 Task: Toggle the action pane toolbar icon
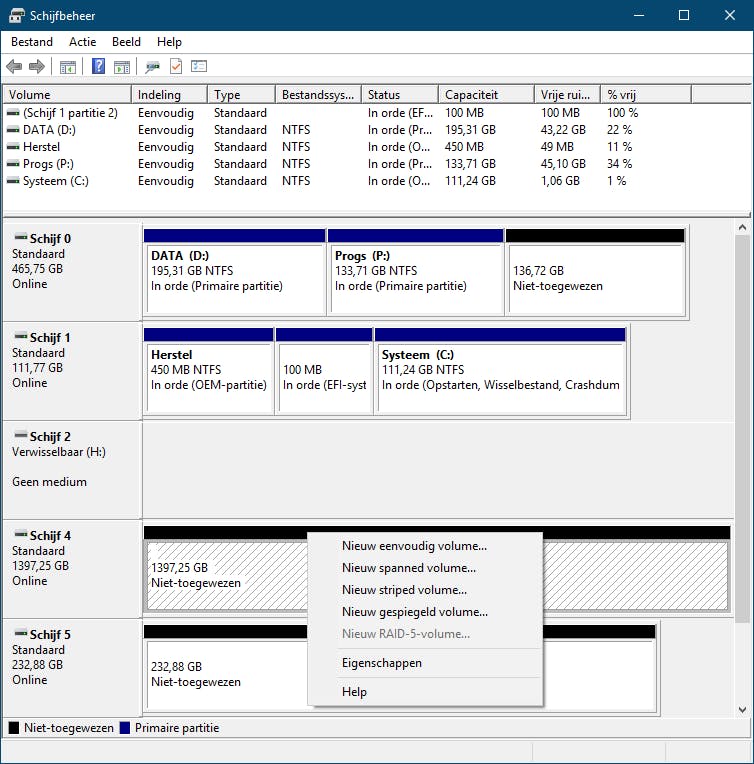coord(122,67)
